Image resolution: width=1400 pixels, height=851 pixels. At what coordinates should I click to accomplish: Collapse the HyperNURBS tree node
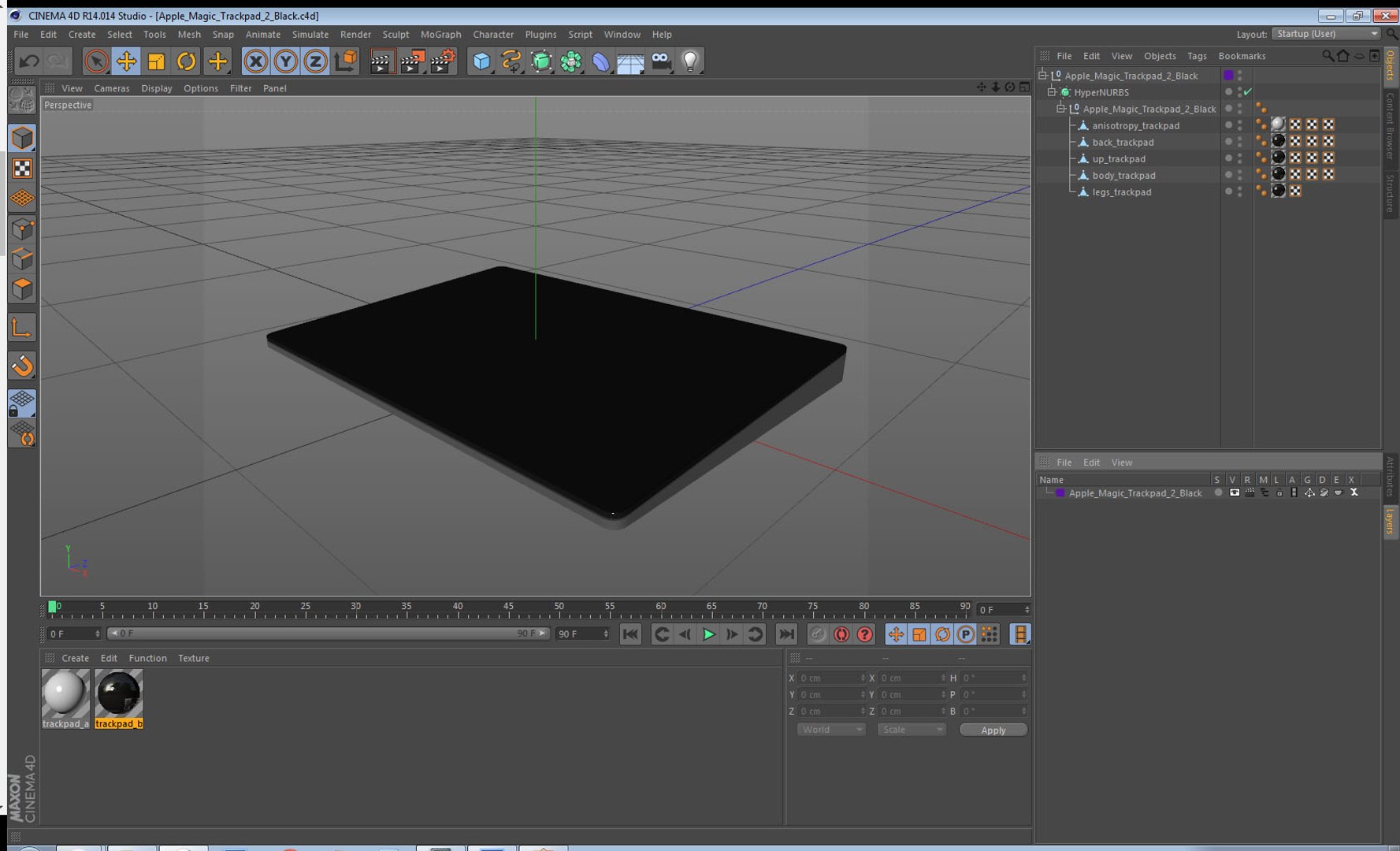point(1051,92)
